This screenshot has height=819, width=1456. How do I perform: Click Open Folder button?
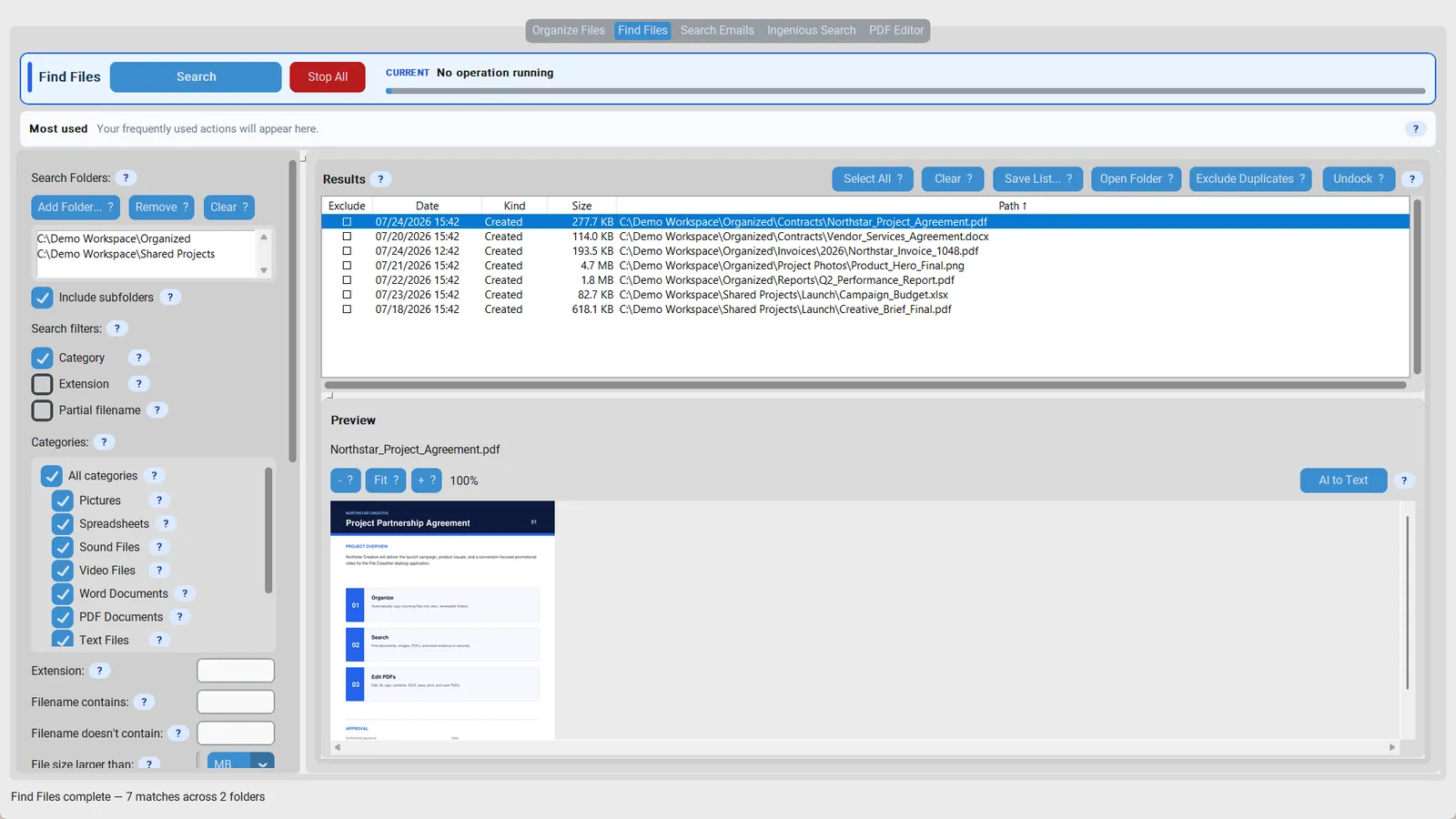[x=1136, y=179]
